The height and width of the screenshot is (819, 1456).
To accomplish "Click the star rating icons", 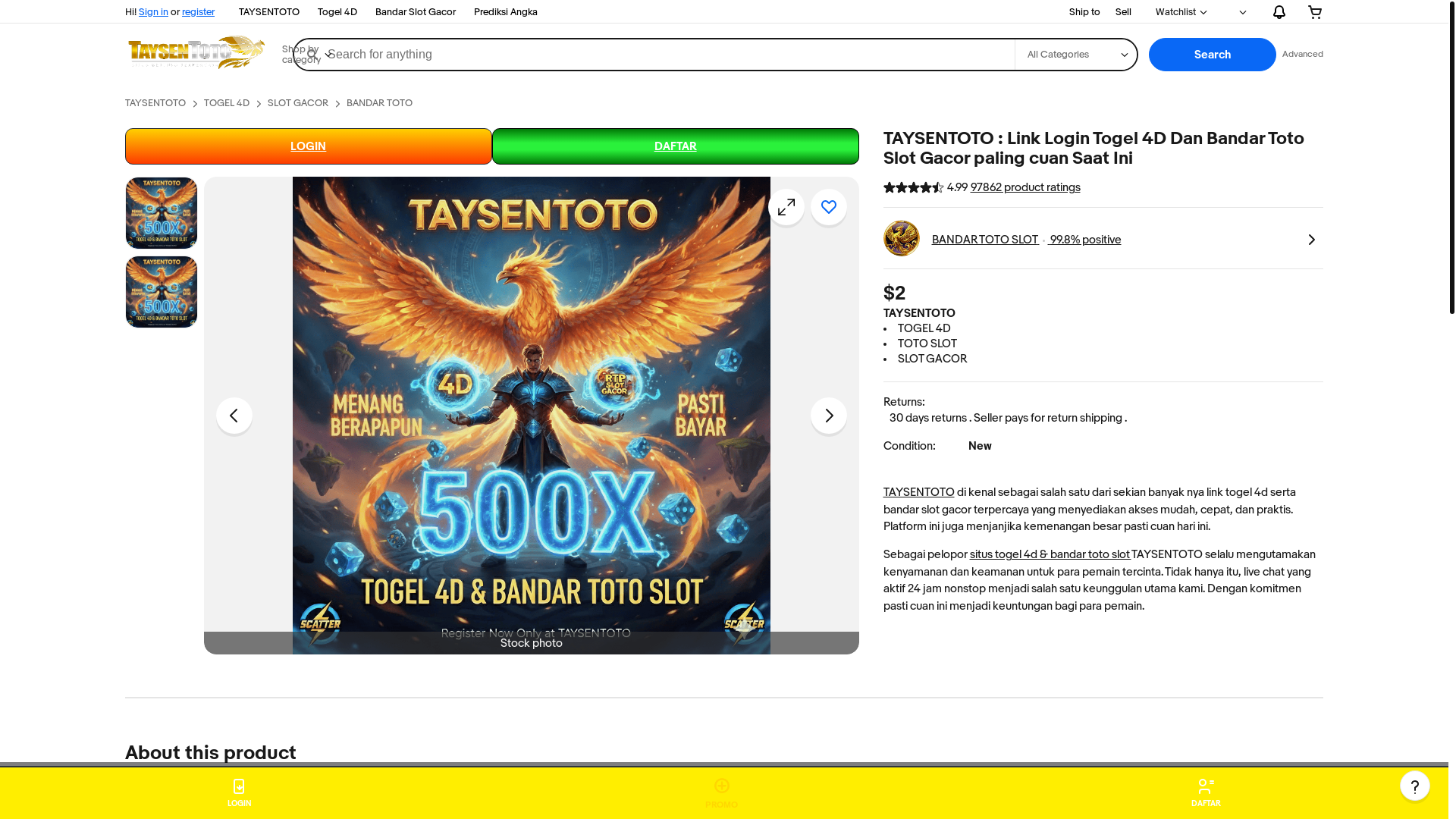I will point(914,187).
